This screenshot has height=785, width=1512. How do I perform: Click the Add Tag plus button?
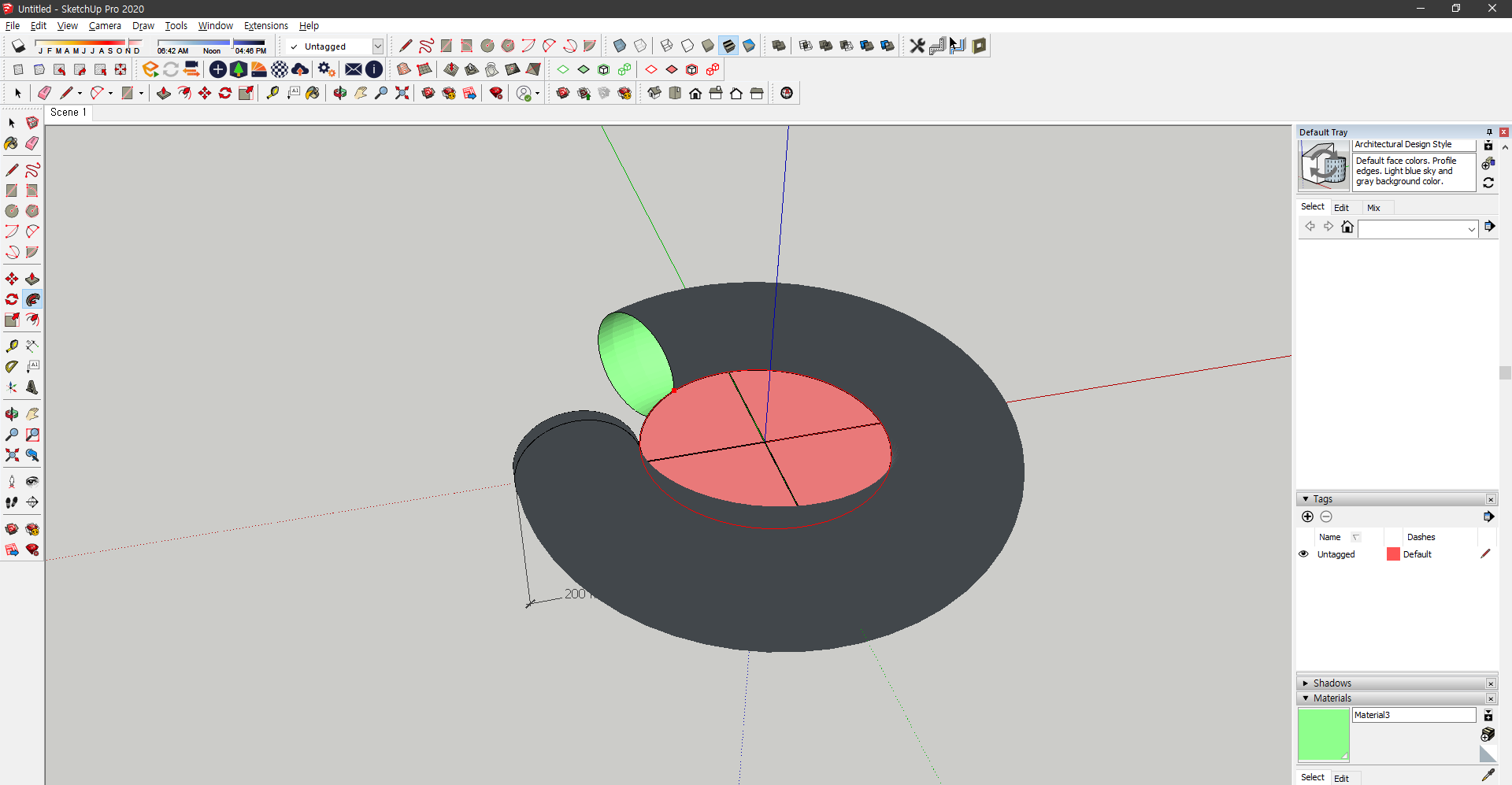tap(1307, 517)
